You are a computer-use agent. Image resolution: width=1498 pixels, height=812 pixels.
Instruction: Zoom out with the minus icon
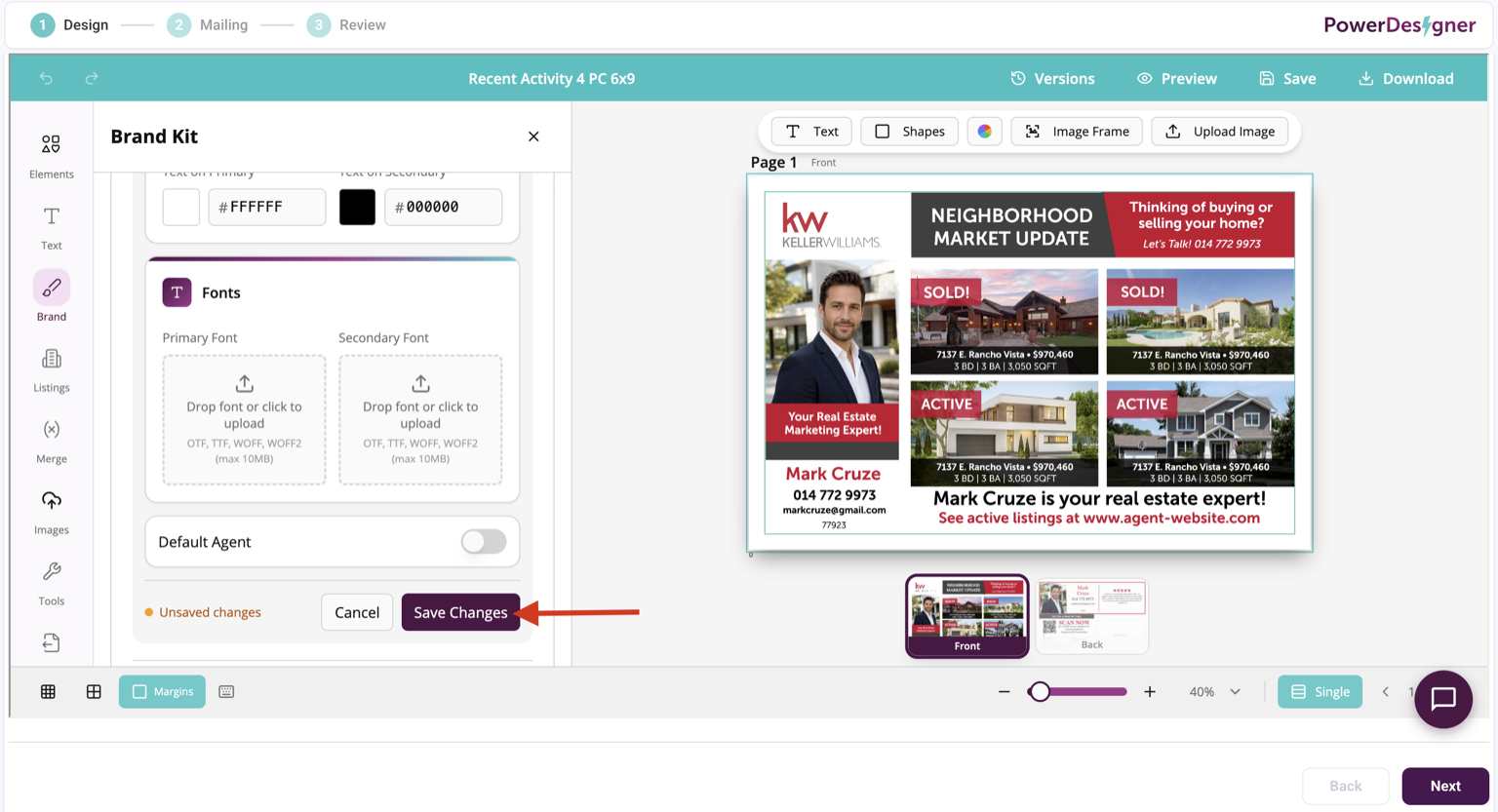coord(1004,692)
